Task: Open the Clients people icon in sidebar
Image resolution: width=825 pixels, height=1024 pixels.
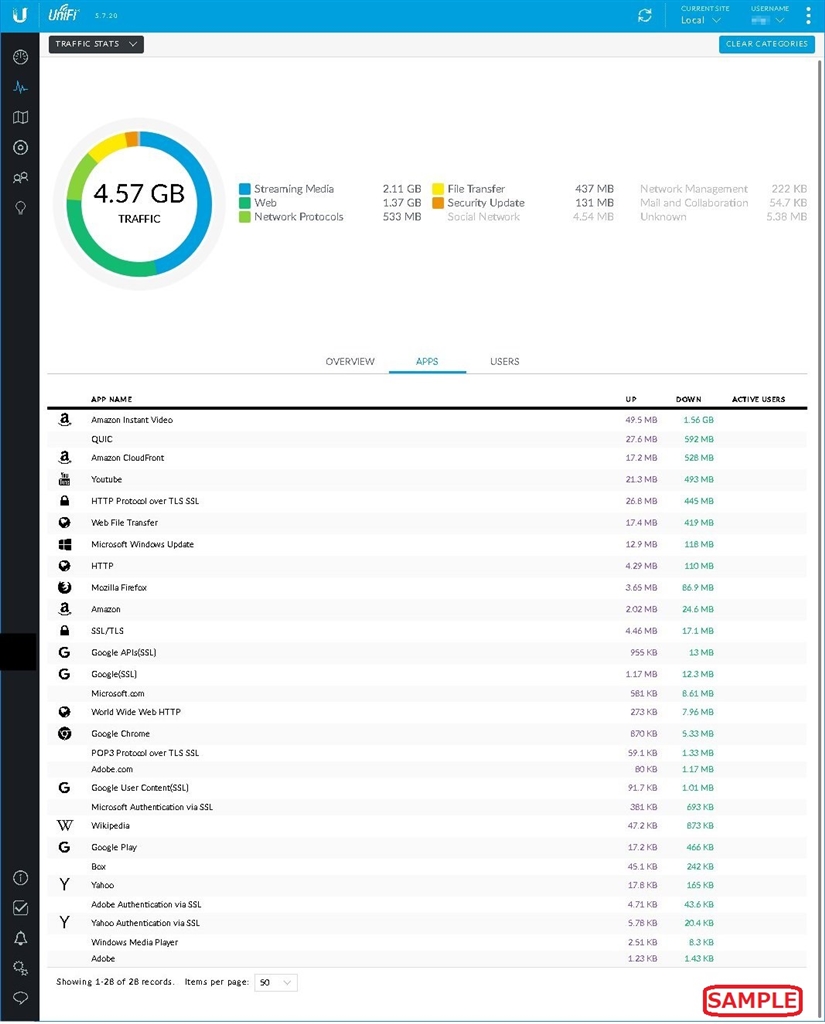Action: [20, 178]
